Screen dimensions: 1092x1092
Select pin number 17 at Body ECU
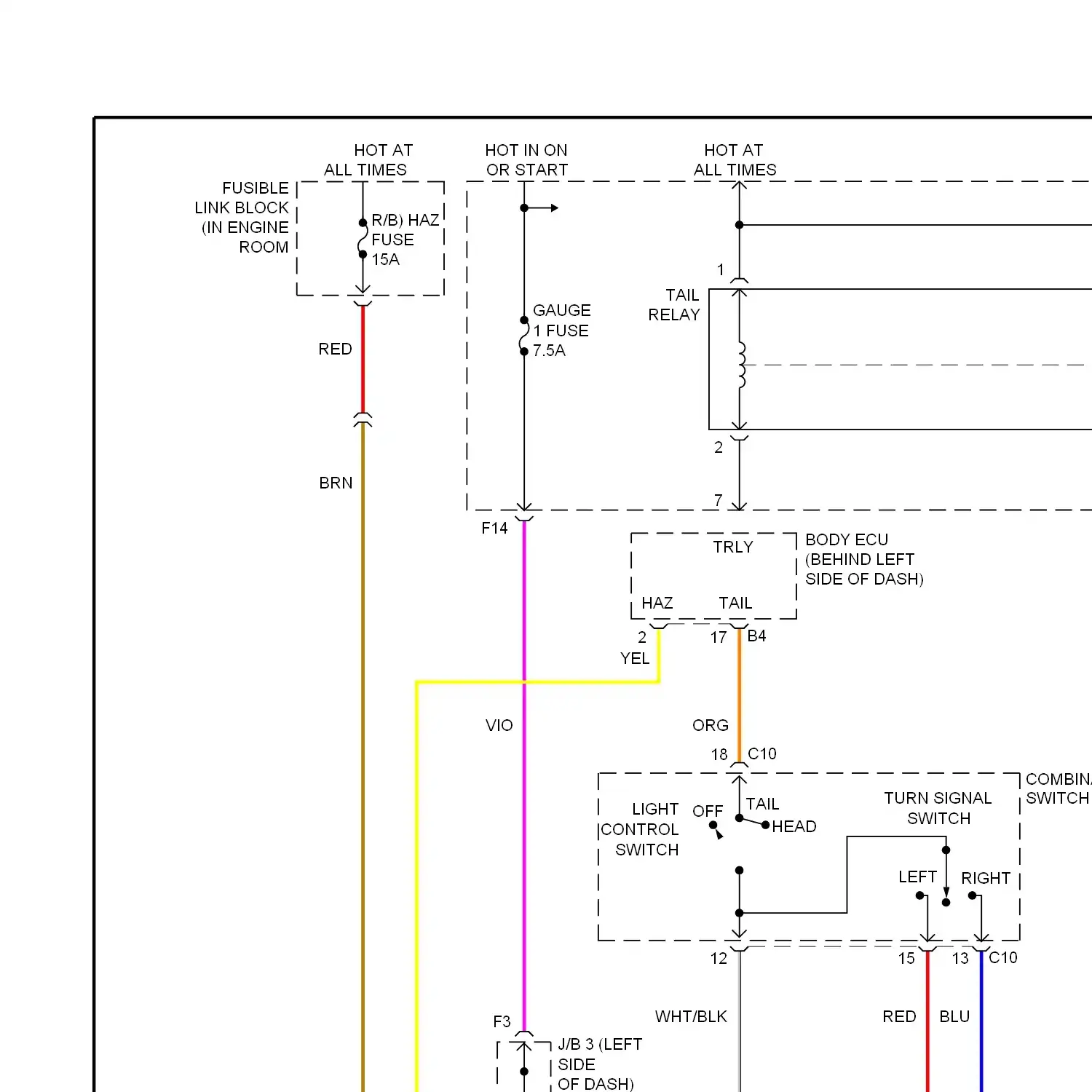(719, 637)
